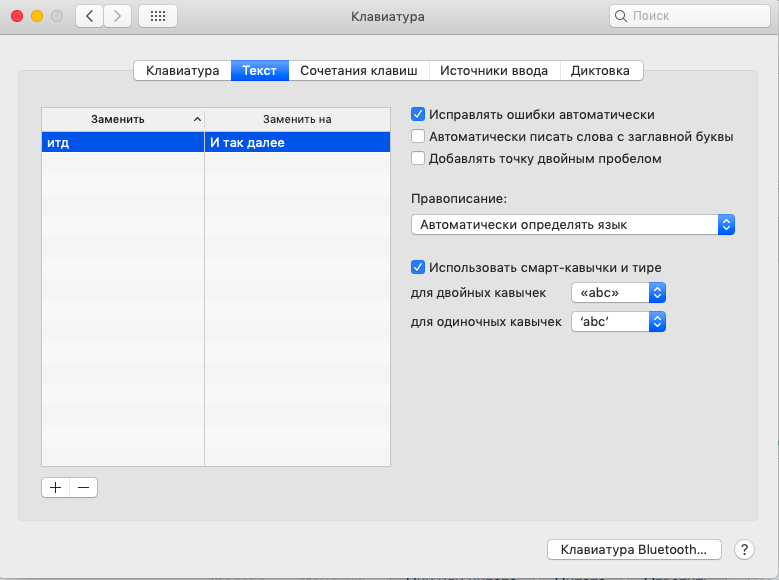Screen dimensions: 779x580
Task: Open the Диктовка tab
Action: [600, 71]
